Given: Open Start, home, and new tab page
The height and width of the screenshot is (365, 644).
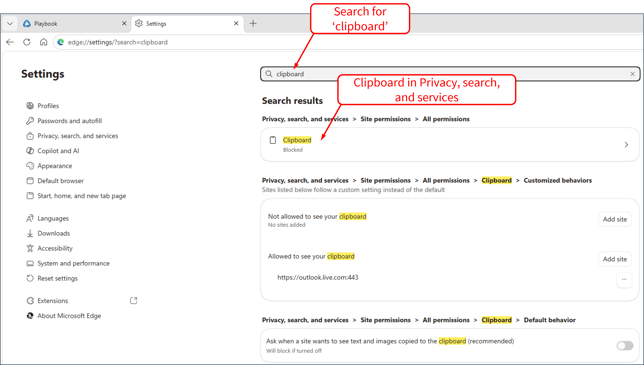Looking at the screenshot, I should click(x=82, y=196).
